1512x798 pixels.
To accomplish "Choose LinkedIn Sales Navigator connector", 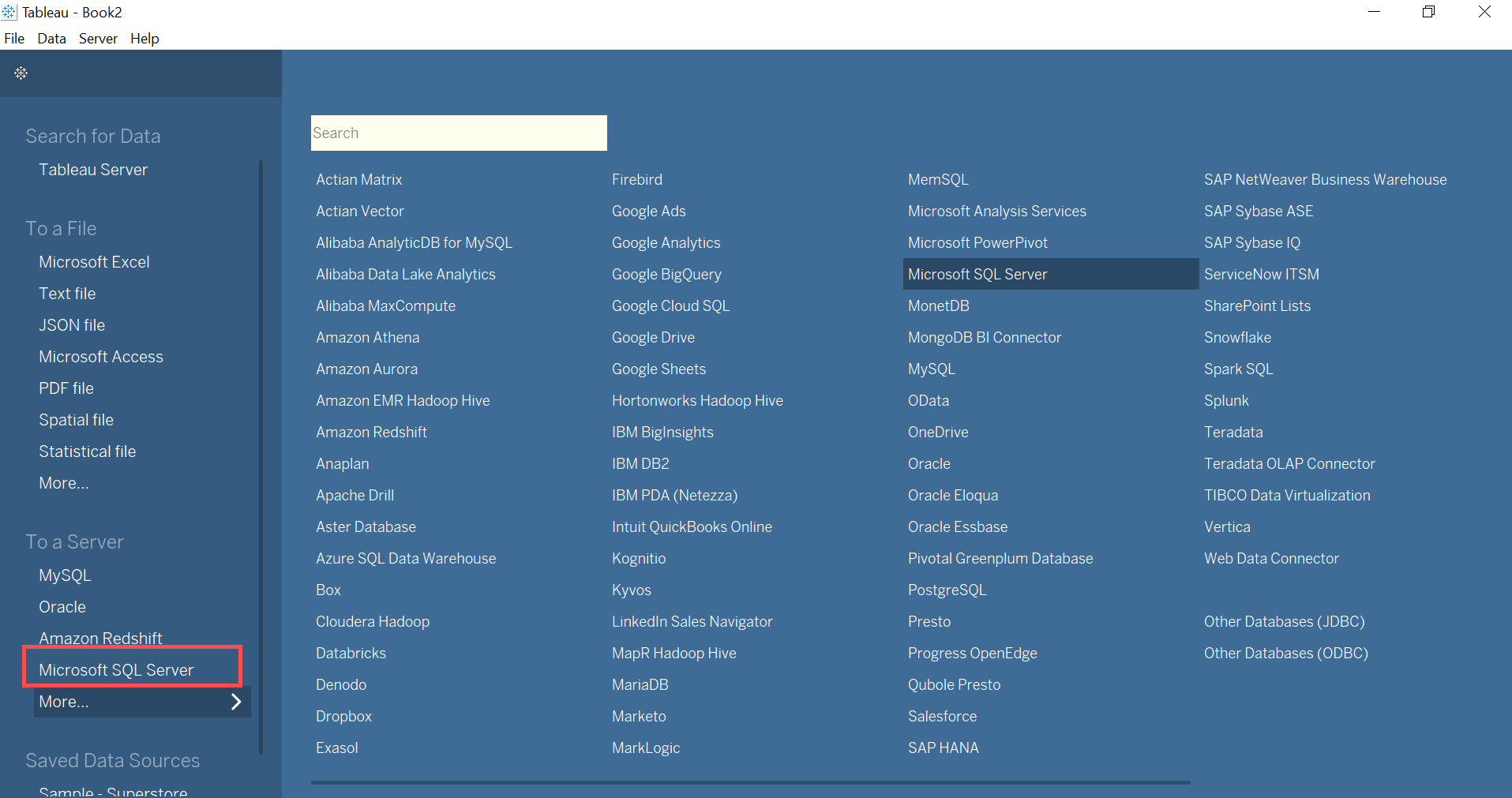I will (692, 621).
